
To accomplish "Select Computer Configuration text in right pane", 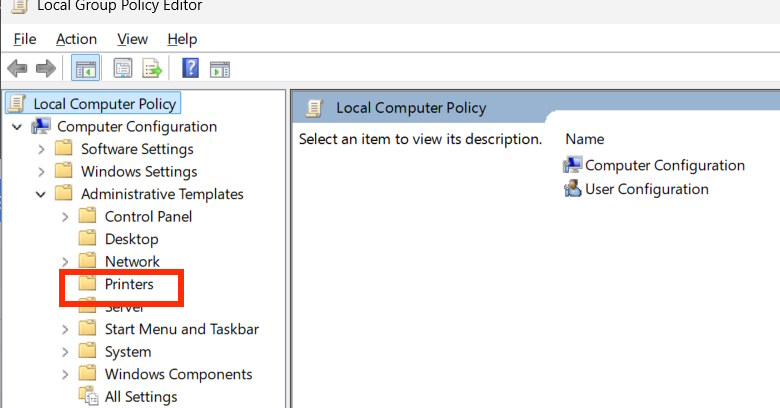I will (665, 165).
